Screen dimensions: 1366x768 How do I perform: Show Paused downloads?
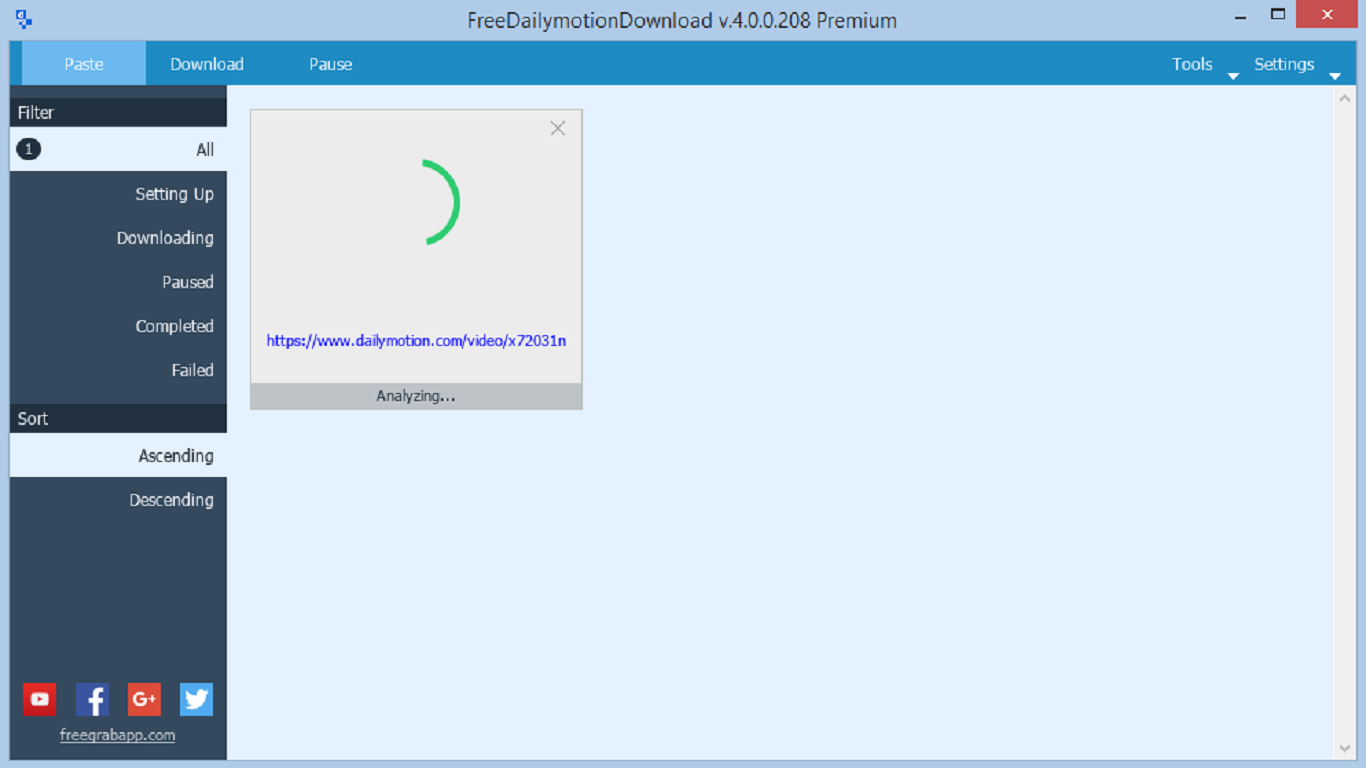[x=118, y=282]
